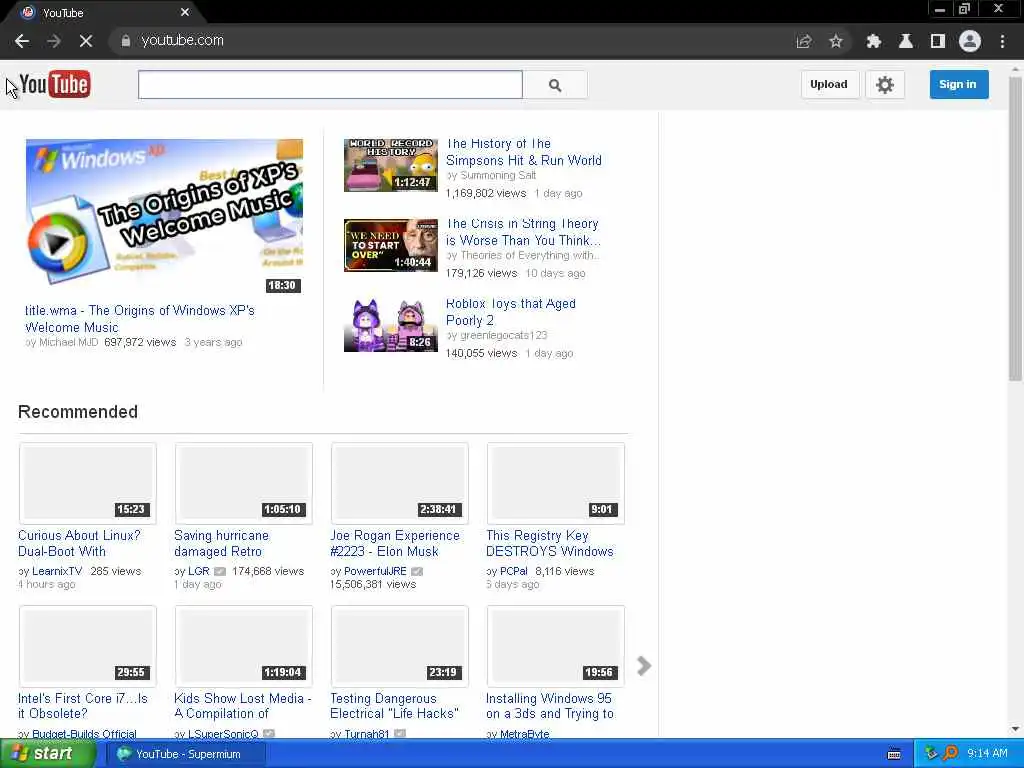The height and width of the screenshot is (768, 1024).
Task: Show next Recommended videos with arrow
Action: [643, 665]
